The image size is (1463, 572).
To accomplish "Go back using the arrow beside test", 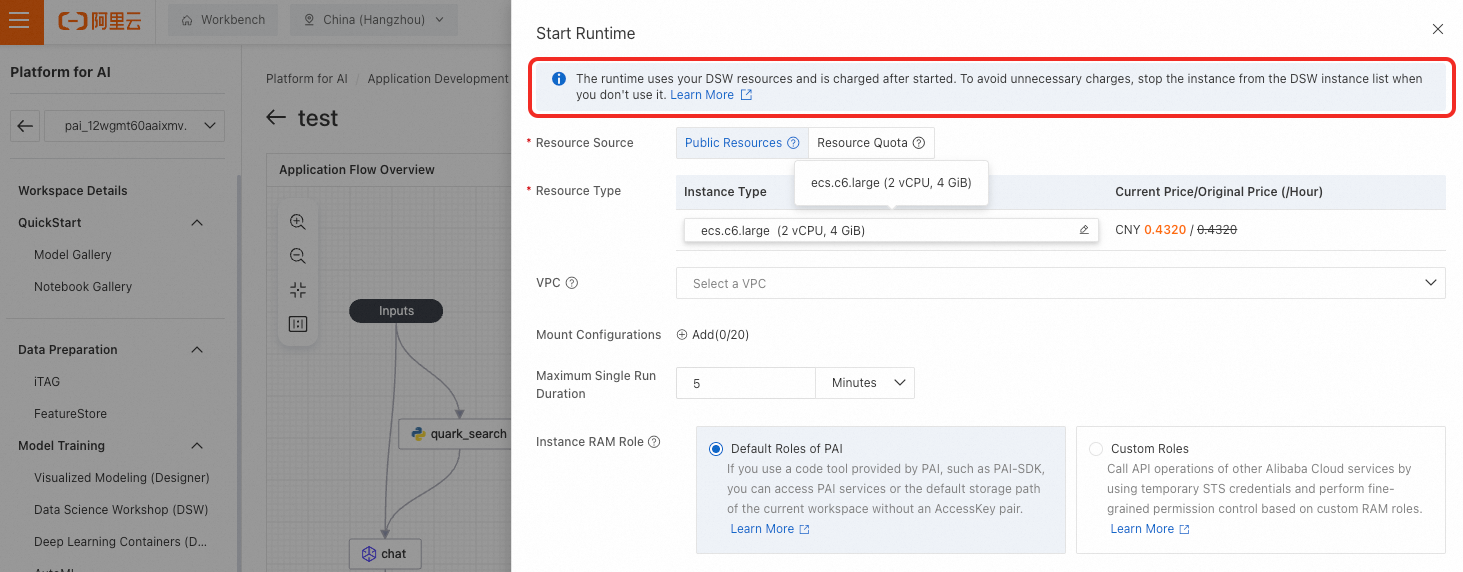I will click(277, 118).
